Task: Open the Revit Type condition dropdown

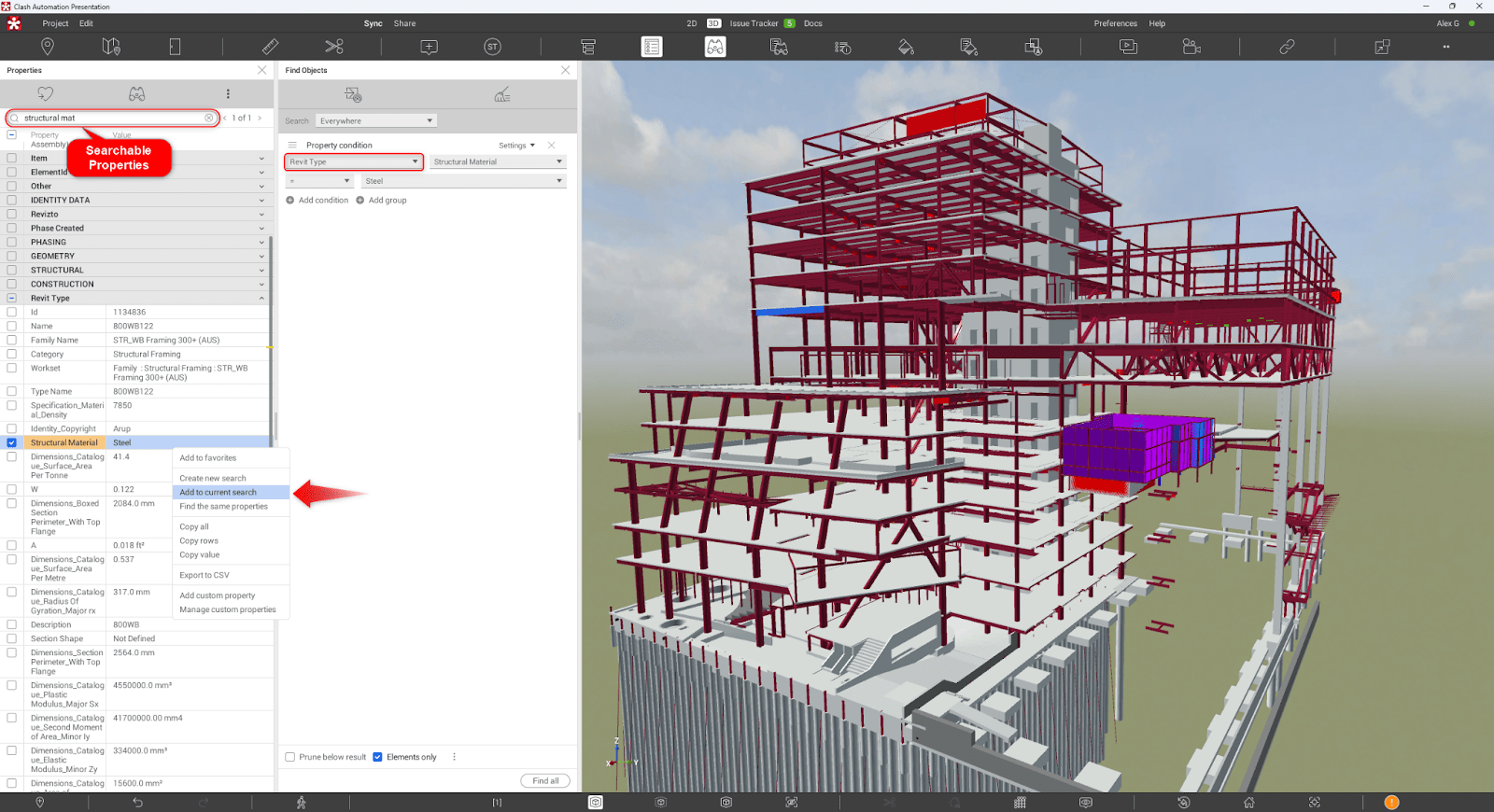Action: click(353, 161)
